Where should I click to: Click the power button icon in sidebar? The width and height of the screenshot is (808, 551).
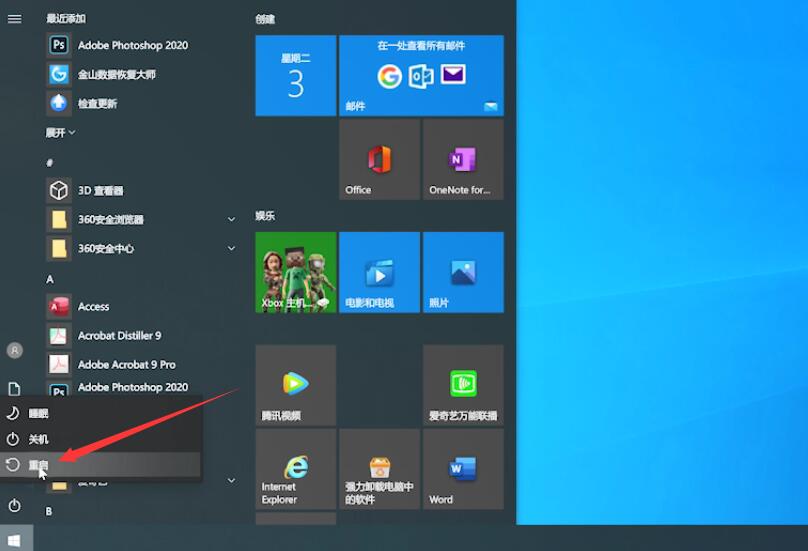pos(14,506)
